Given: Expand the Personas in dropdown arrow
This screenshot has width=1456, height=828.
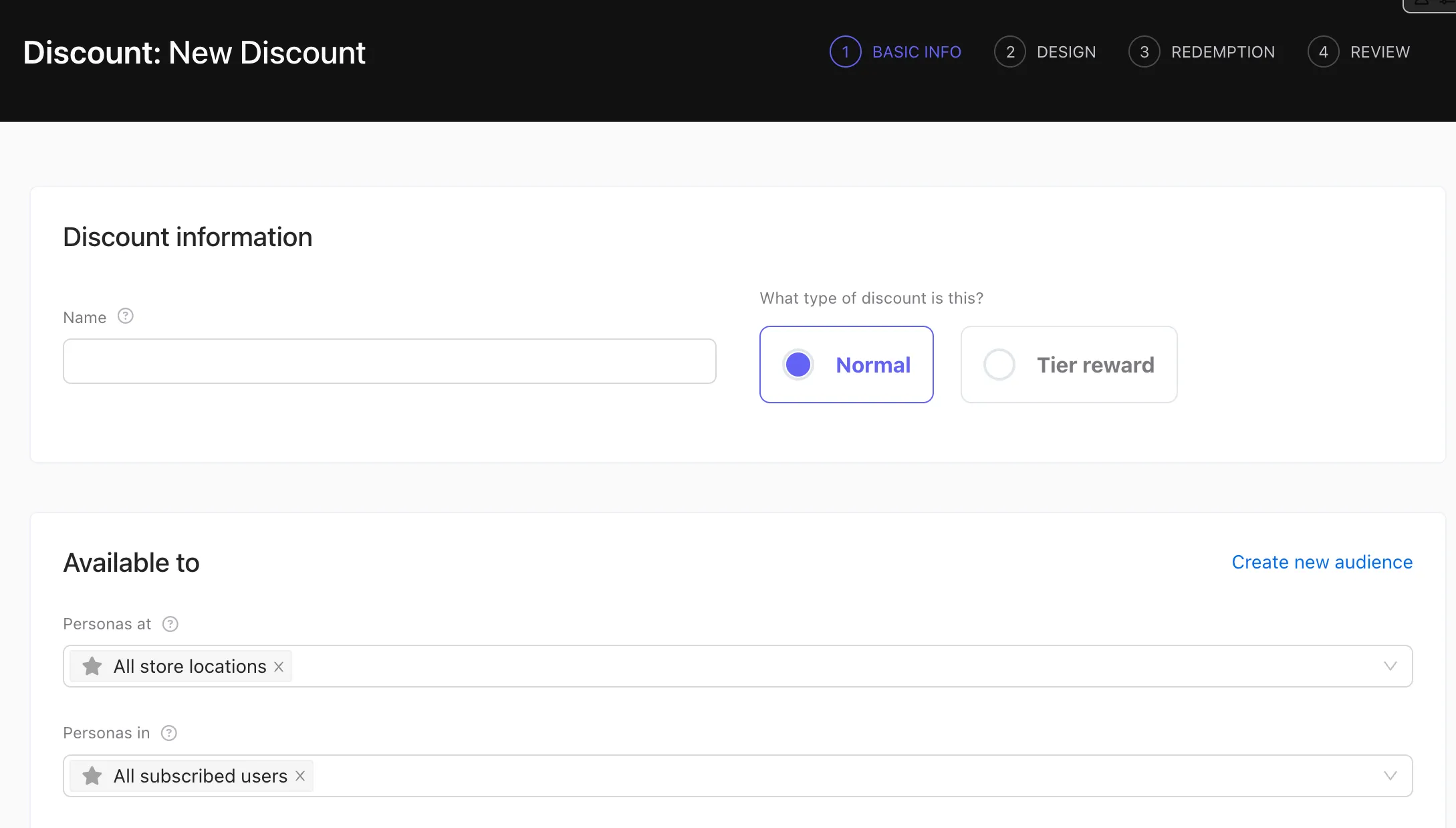Looking at the screenshot, I should click(1390, 776).
